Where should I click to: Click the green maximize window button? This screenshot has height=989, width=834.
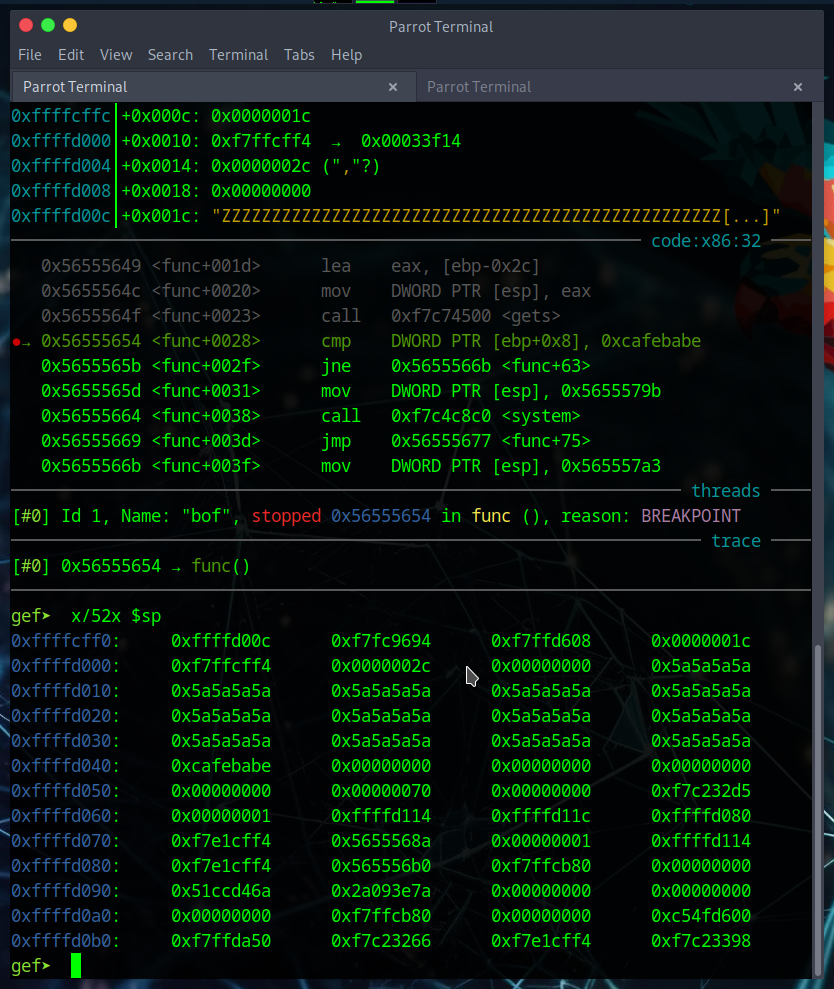pyautogui.click(x=47, y=25)
